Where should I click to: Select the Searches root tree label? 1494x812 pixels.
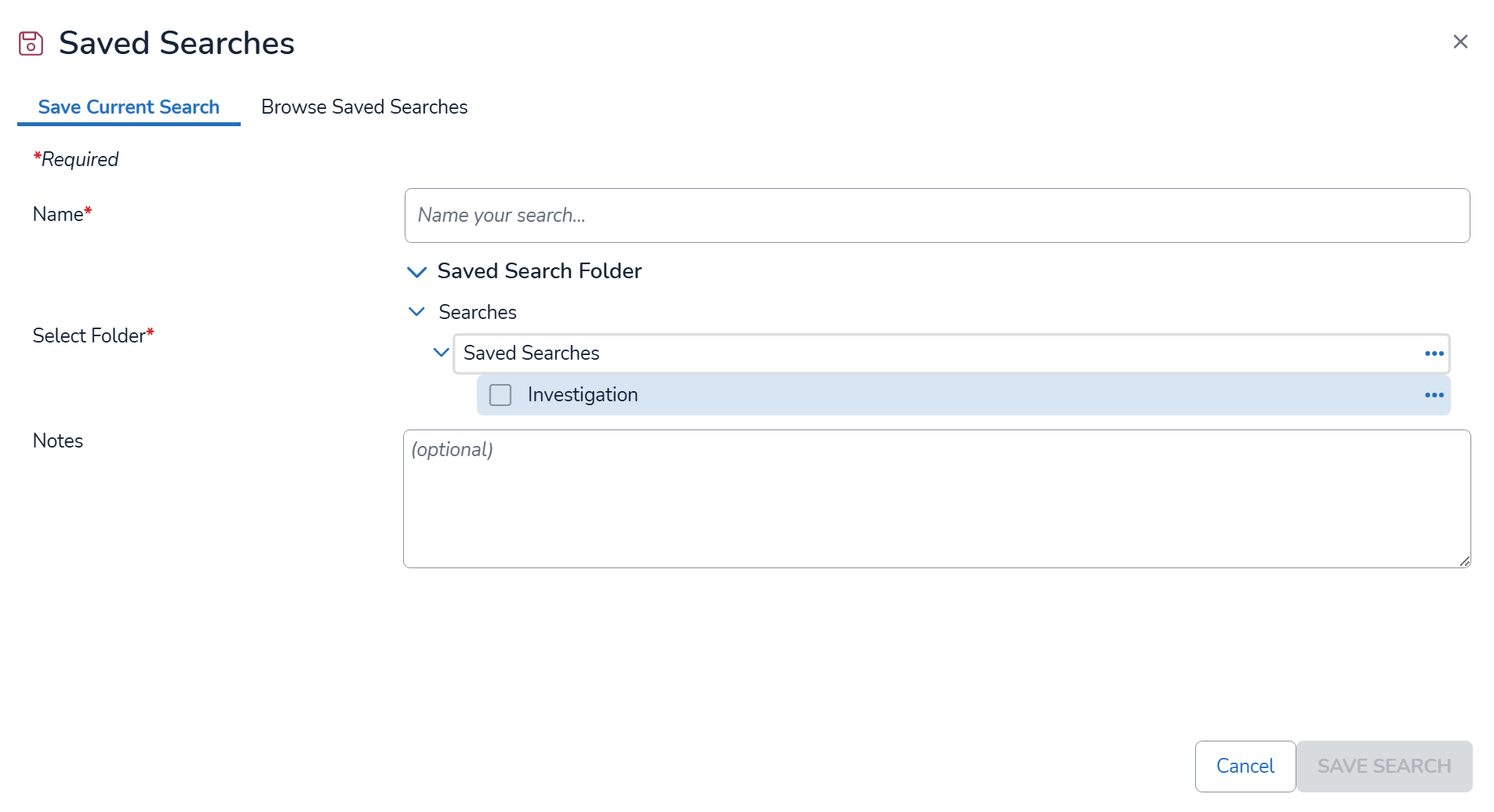[478, 312]
